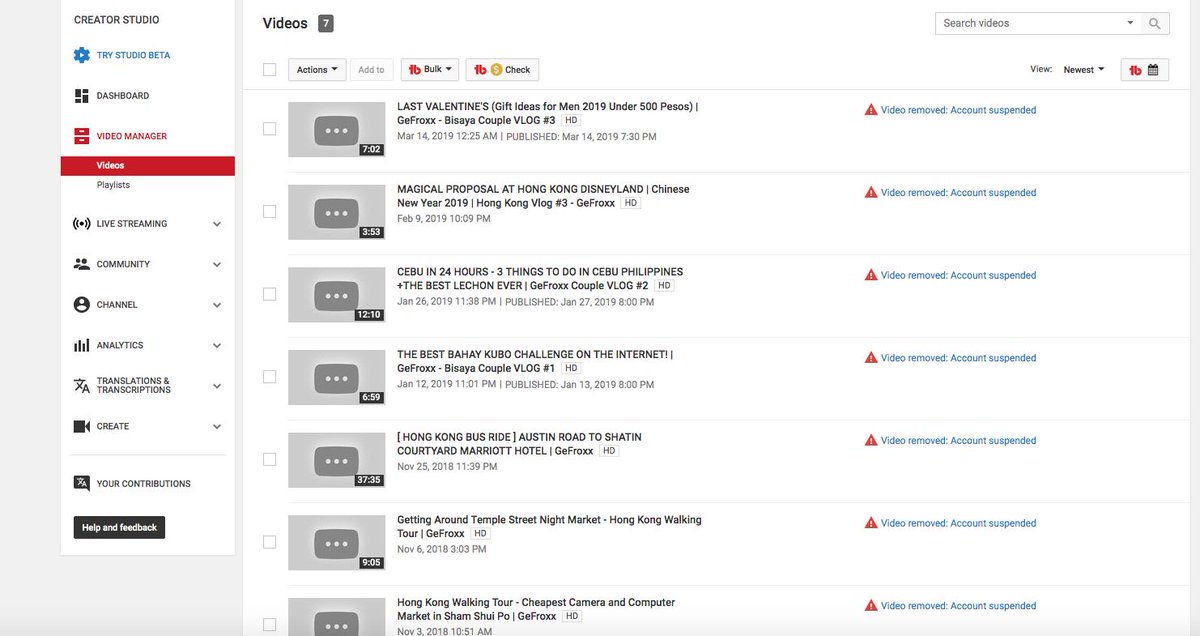
Task: Select the Cebu in 24 Hours checkbox
Action: click(269, 294)
